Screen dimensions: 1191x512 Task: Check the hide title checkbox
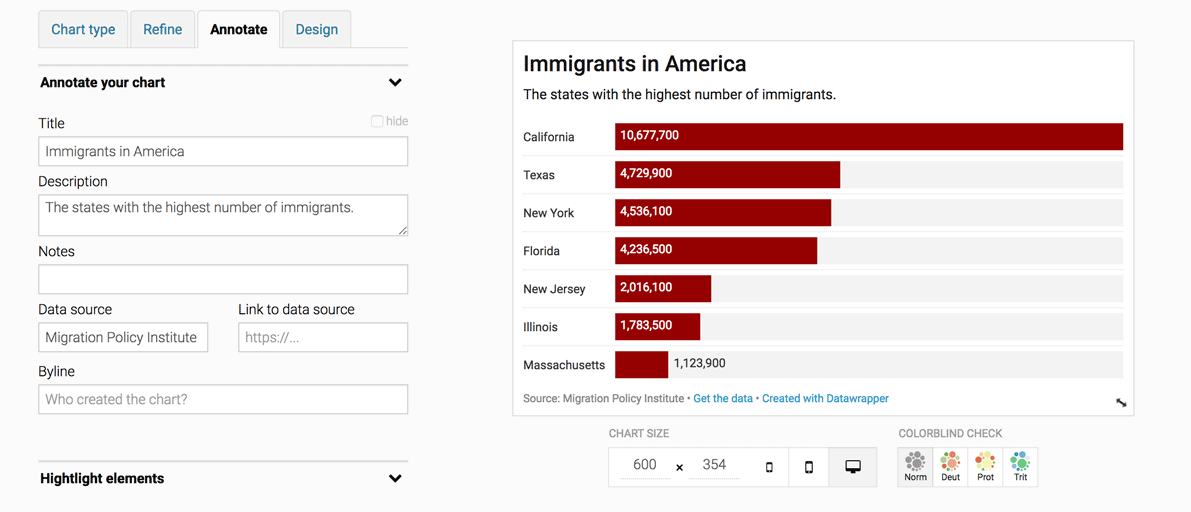coord(377,122)
